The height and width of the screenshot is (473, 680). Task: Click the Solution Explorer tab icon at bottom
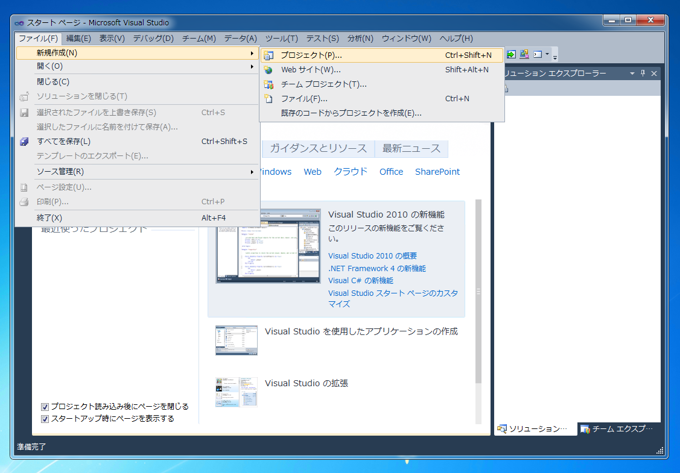[502, 429]
